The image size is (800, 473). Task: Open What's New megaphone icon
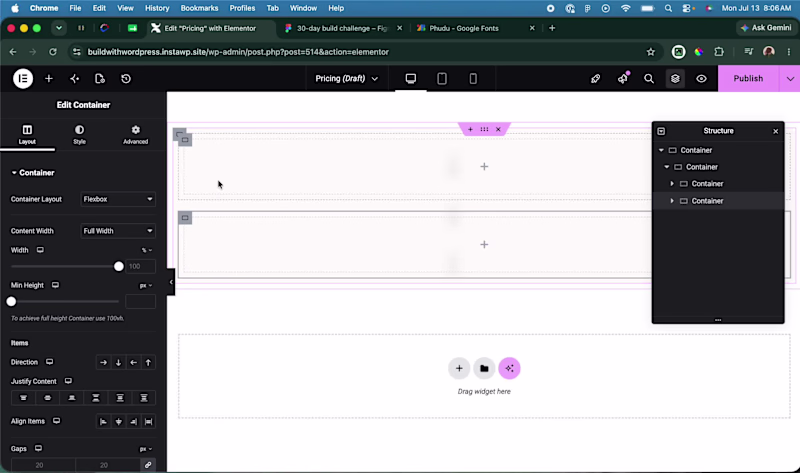[x=623, y=78]
